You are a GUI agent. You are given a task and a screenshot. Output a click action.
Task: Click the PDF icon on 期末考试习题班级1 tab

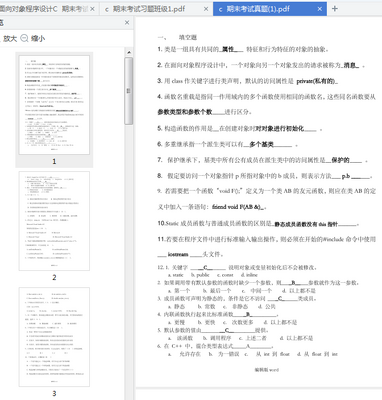point(107,9)
